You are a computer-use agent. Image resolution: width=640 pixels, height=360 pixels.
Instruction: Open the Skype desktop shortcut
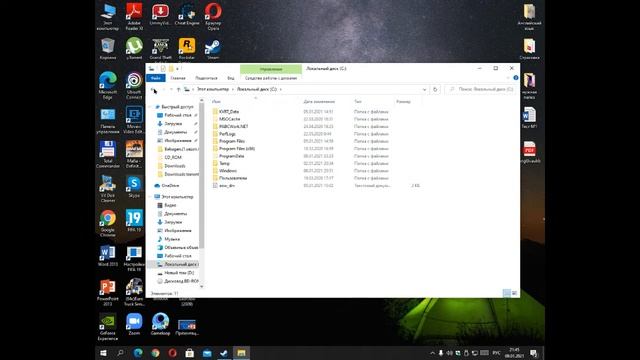tap(134, 187)
